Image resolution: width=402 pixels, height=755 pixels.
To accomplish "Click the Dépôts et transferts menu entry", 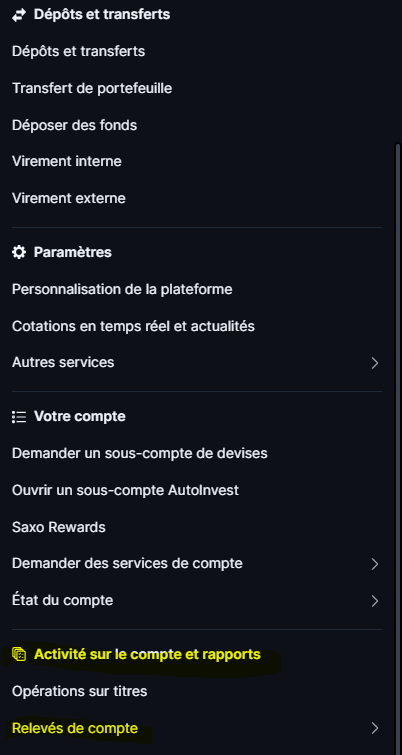I will click(x=78, y=51).
